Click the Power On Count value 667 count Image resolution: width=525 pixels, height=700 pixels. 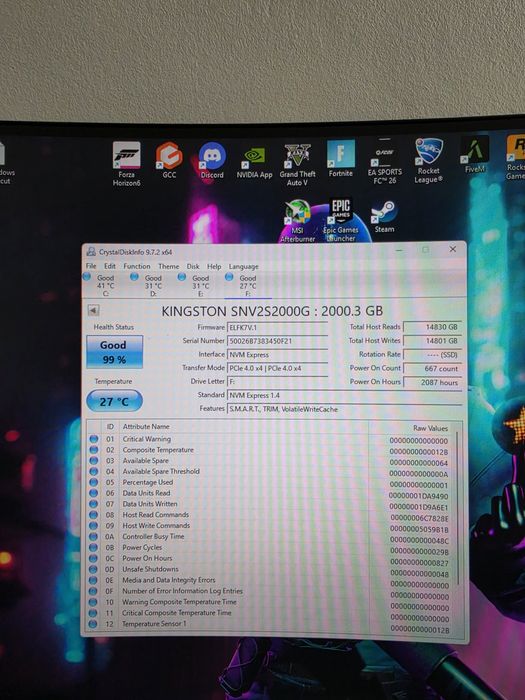coord(432,368)
